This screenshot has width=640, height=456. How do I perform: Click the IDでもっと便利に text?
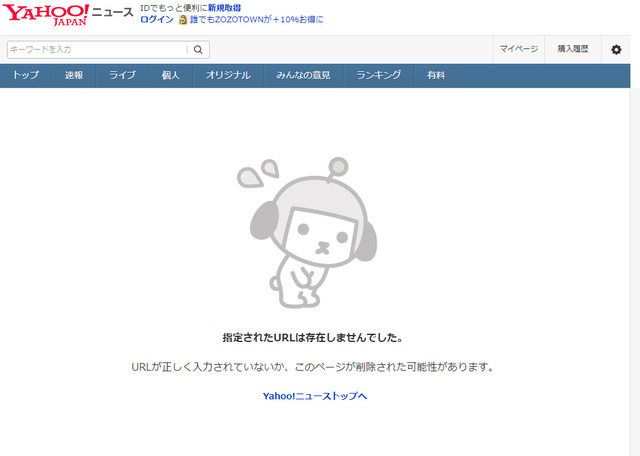coord(174,8)
